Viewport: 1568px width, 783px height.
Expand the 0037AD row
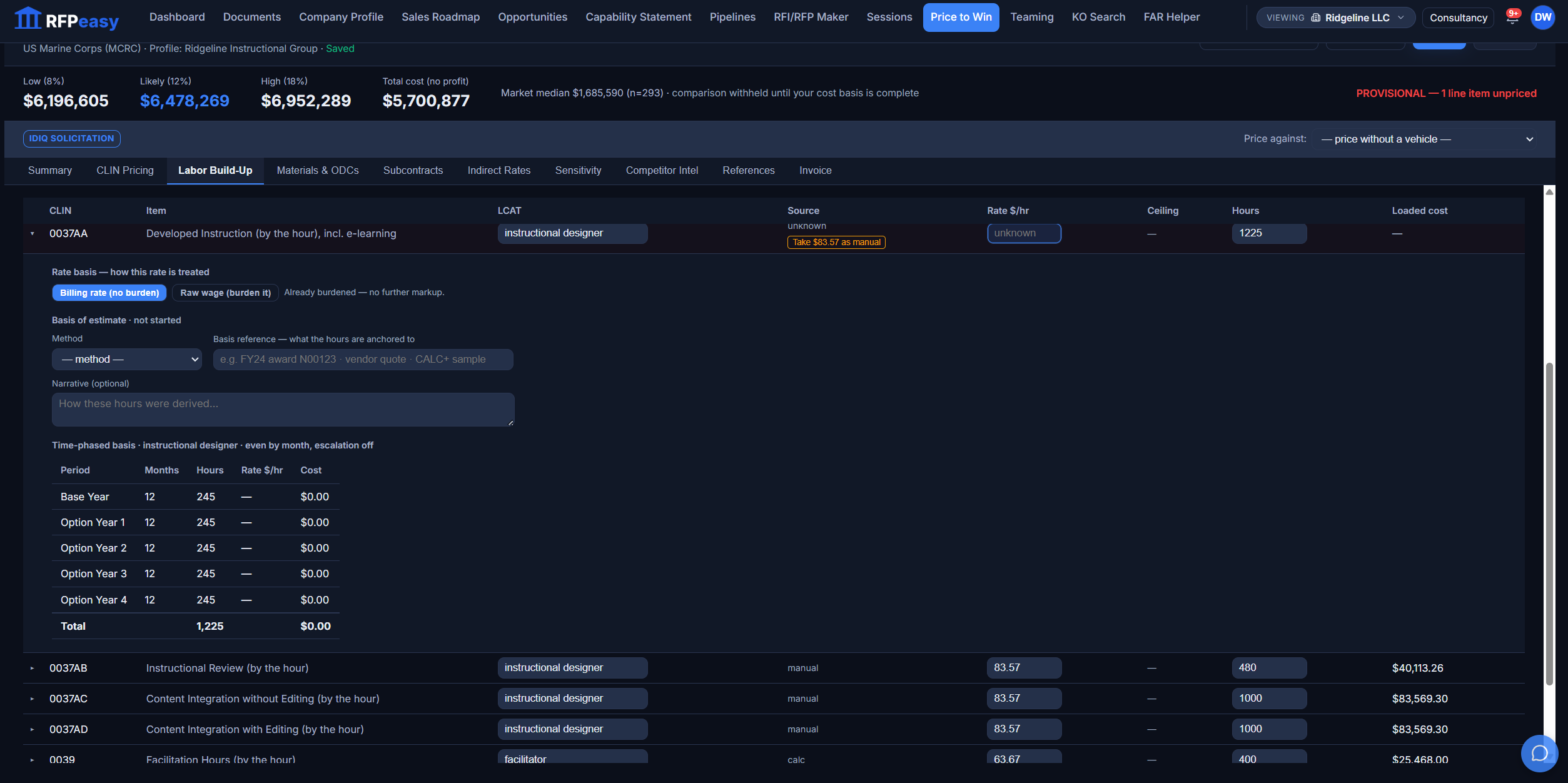(33, 729)
